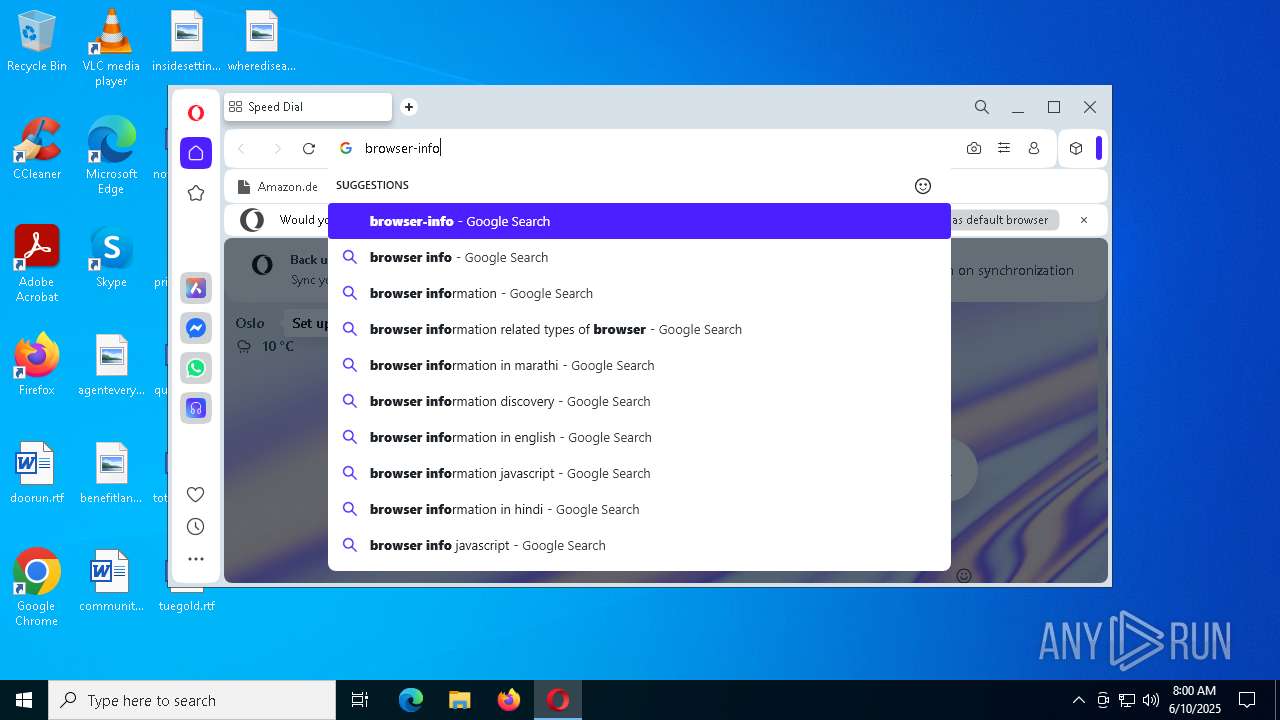The image size is (1280, 720).
Task: Go back to previous page
Action: coord(241,148)
